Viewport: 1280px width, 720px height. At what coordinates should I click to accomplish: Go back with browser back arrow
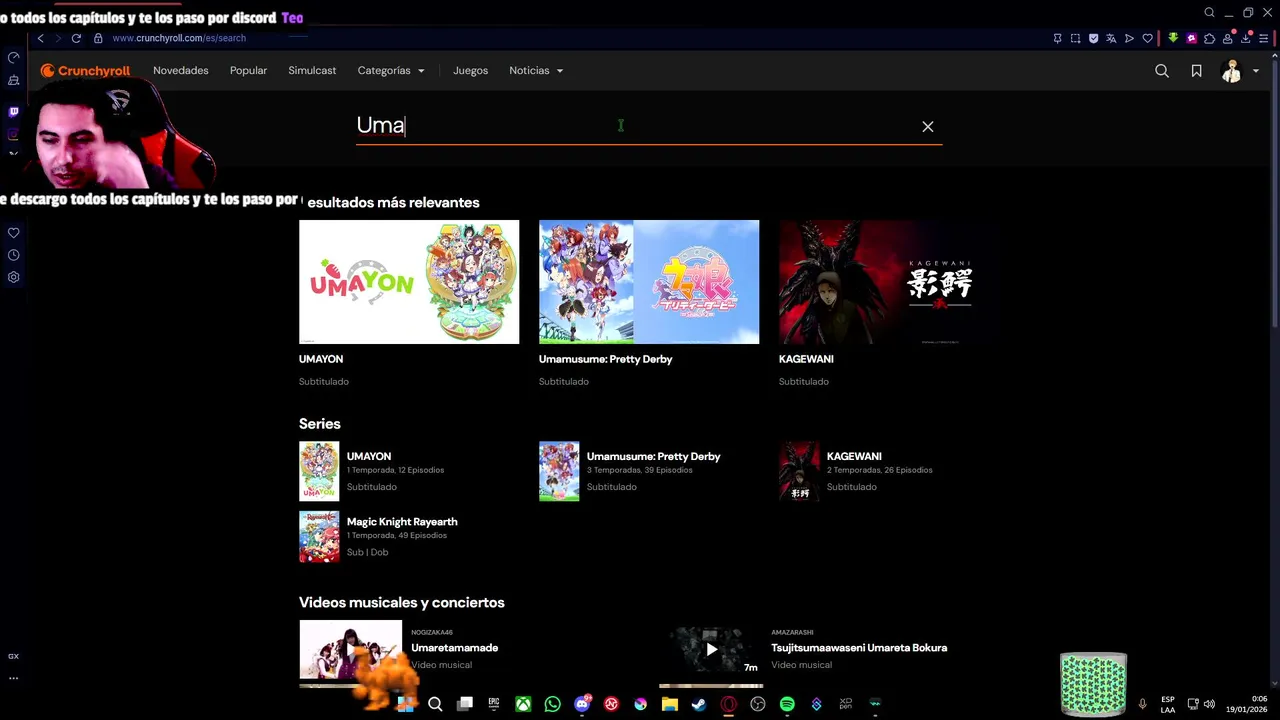[x=40, y=38]
